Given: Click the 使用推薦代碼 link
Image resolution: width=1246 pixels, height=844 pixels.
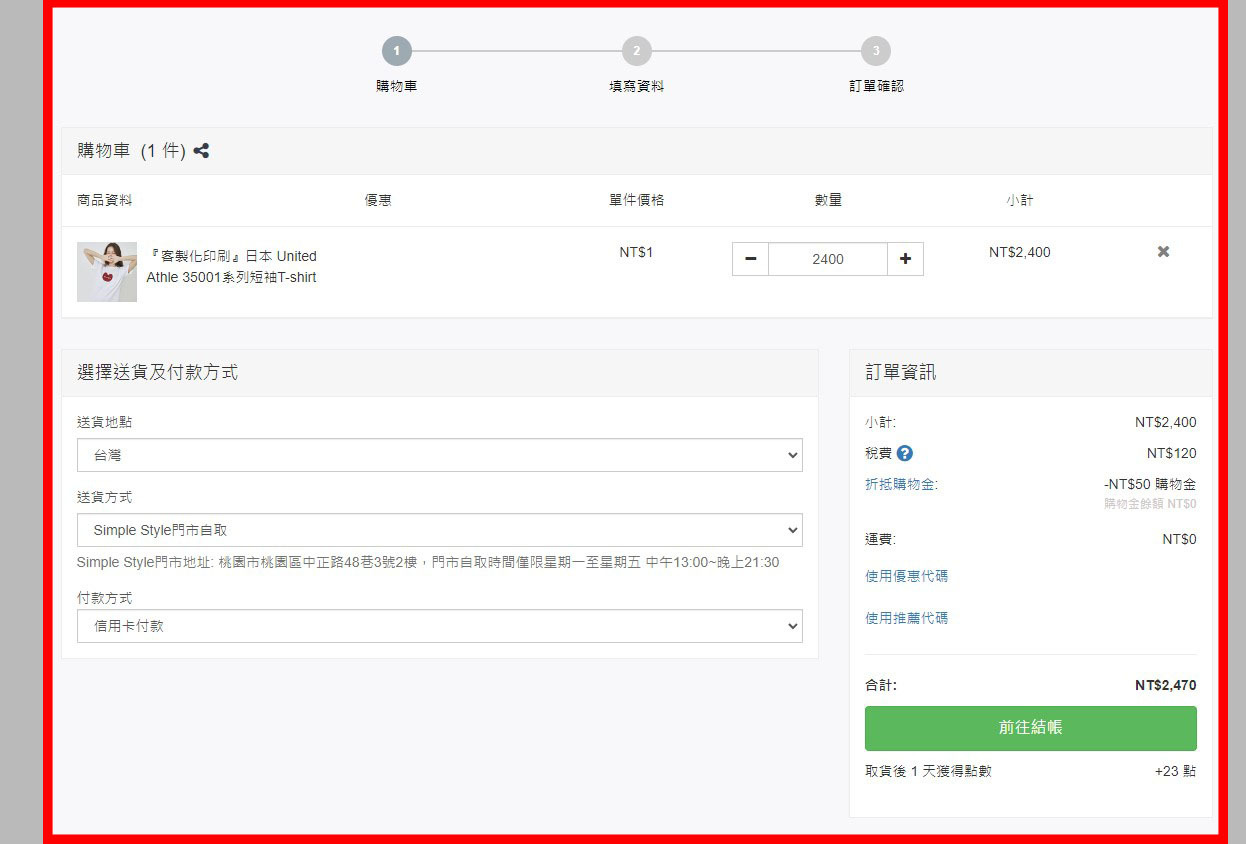Looking at the screenshot, I should click(906, 618).
